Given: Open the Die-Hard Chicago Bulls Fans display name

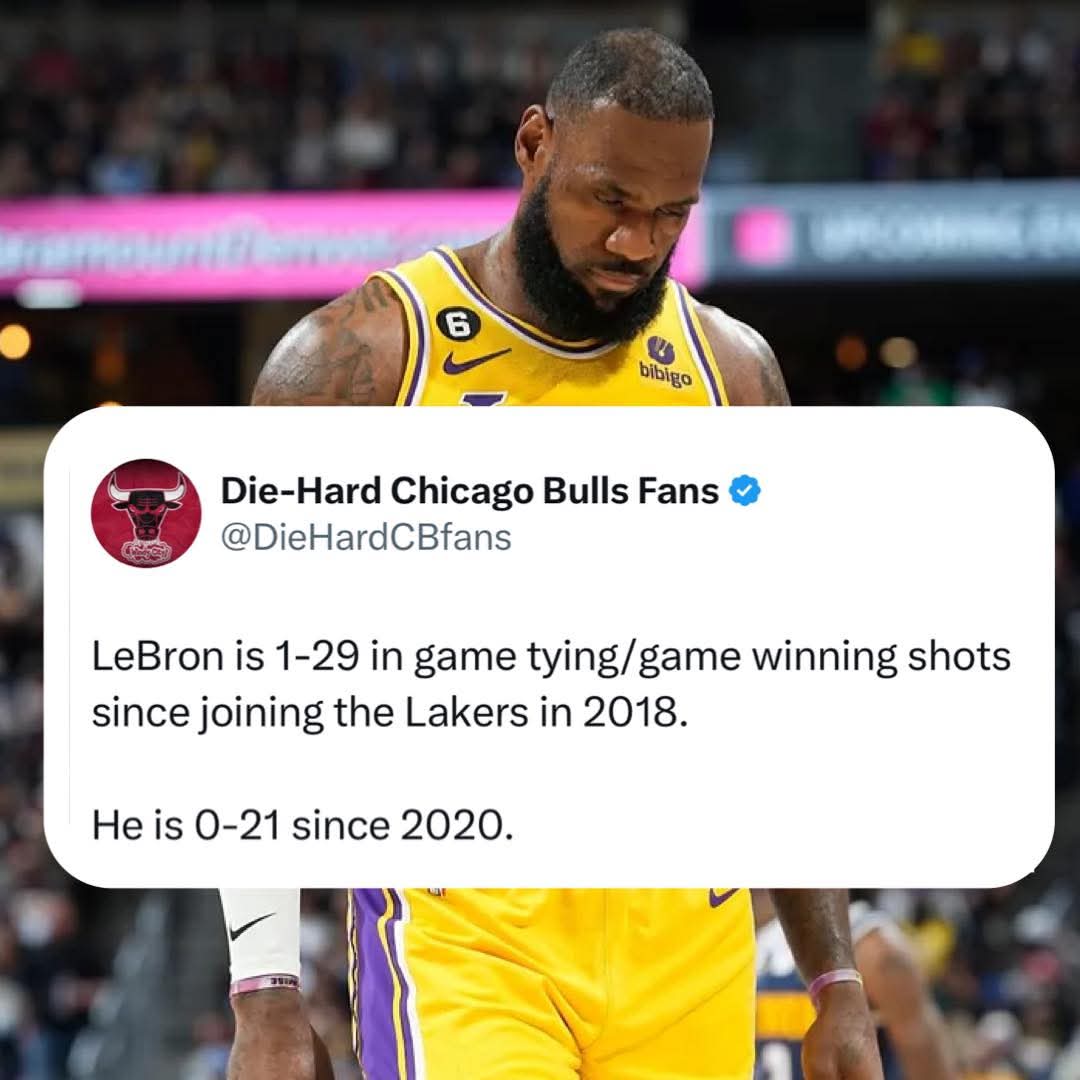Looking at the screenshot, I should [470, 491].
